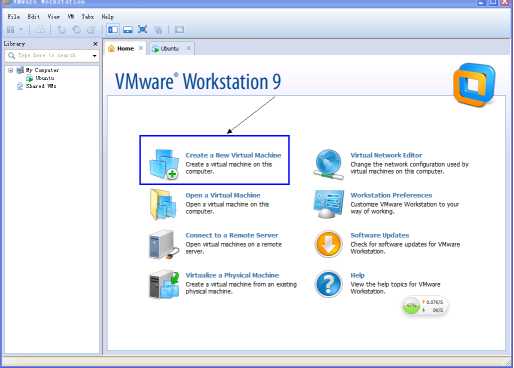The image size is (514, 368).
Task: Open the File menu
Action: tap(14, 17)
